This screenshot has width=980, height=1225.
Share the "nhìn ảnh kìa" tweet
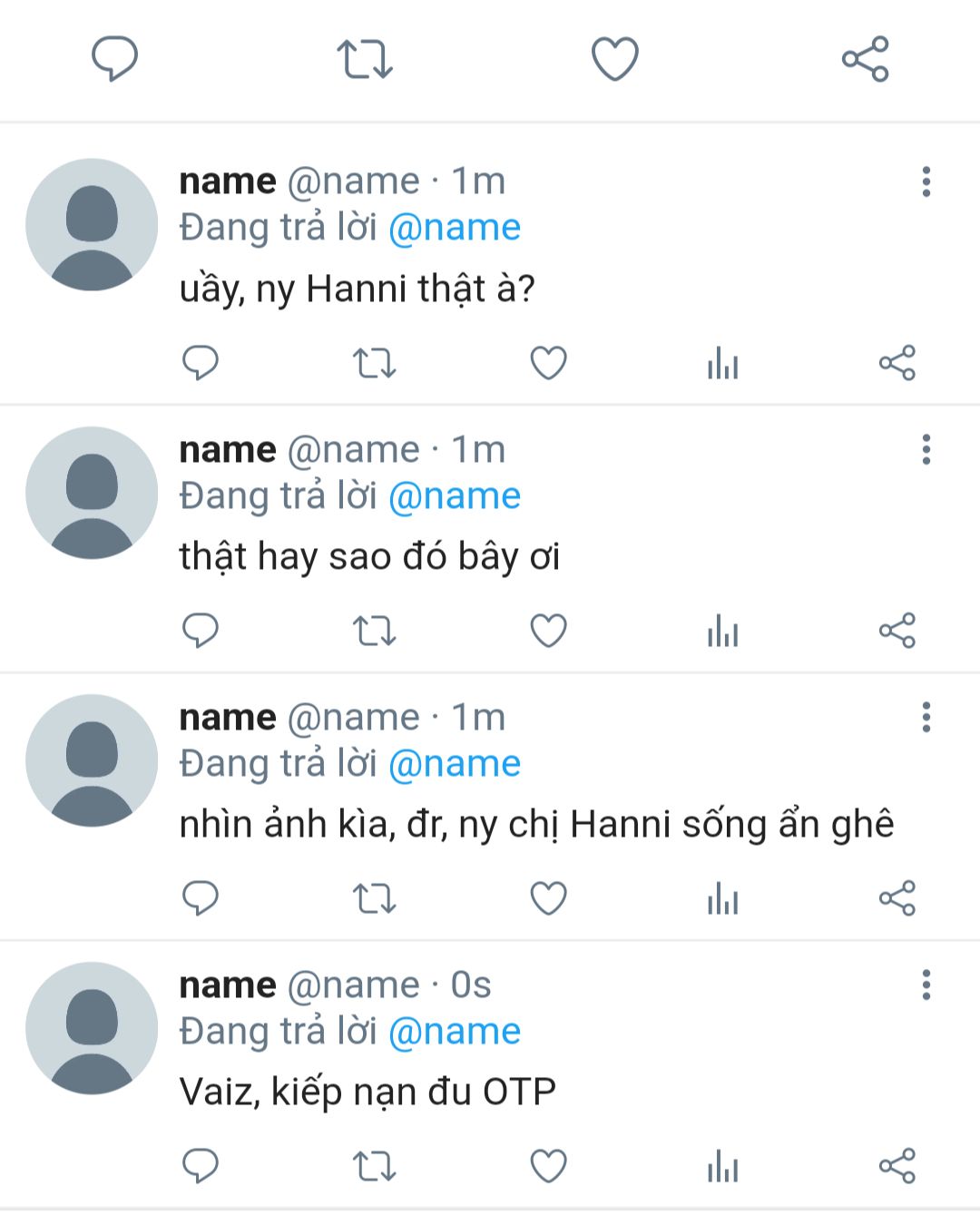coord(897,898)
